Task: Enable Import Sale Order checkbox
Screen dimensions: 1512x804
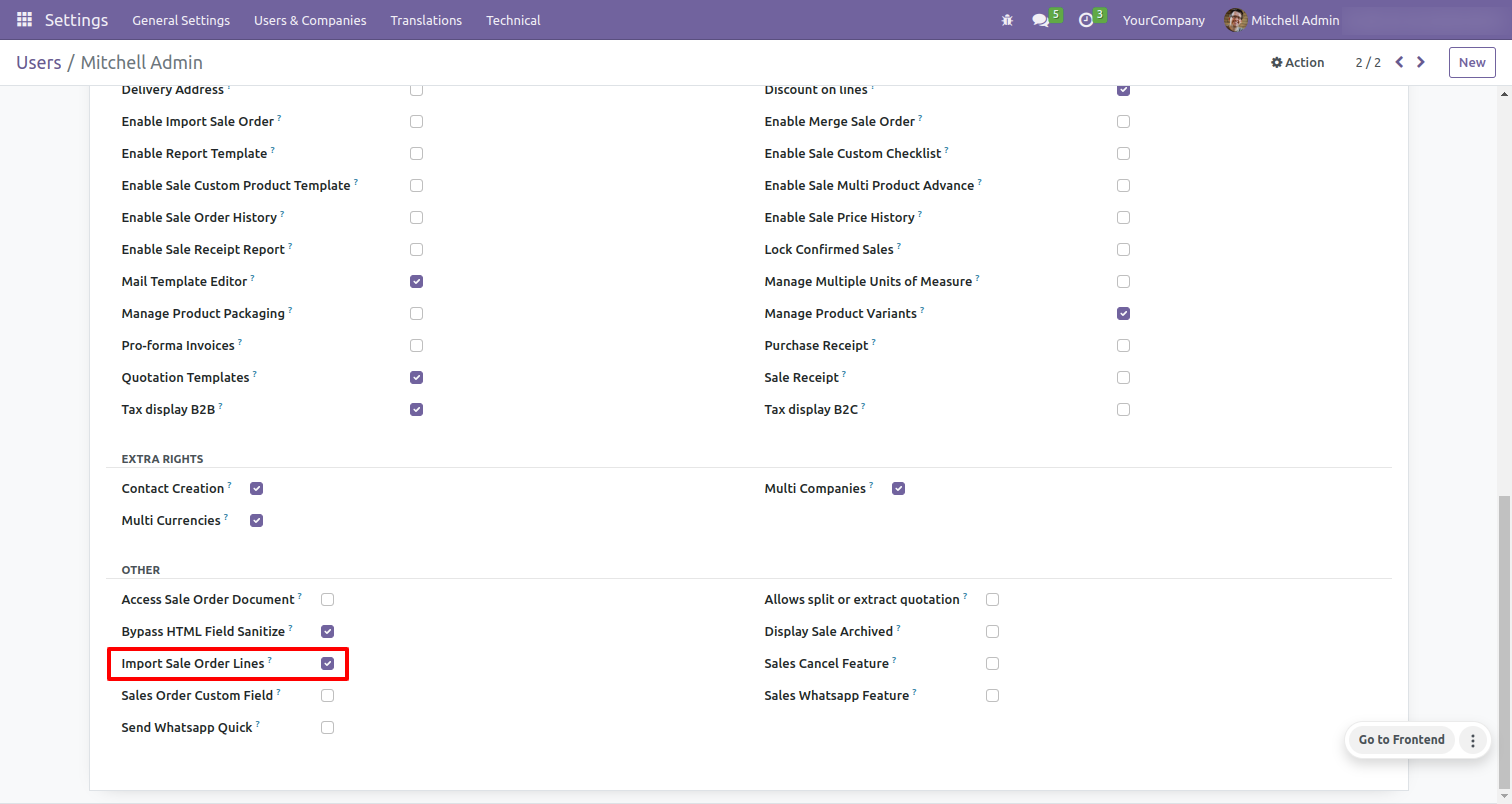Action: 416,121
